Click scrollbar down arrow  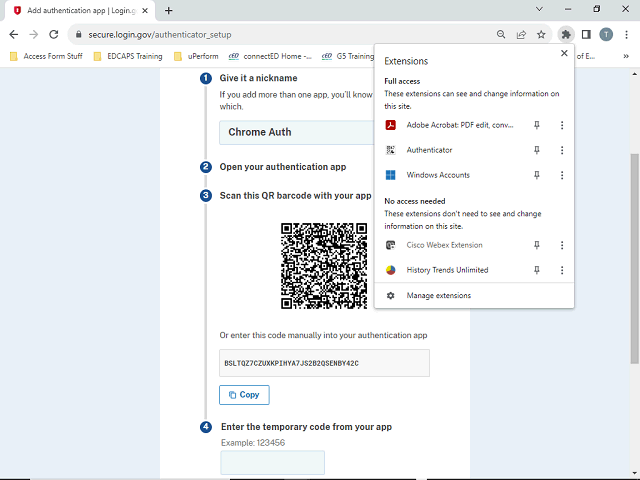click(634, 474)
